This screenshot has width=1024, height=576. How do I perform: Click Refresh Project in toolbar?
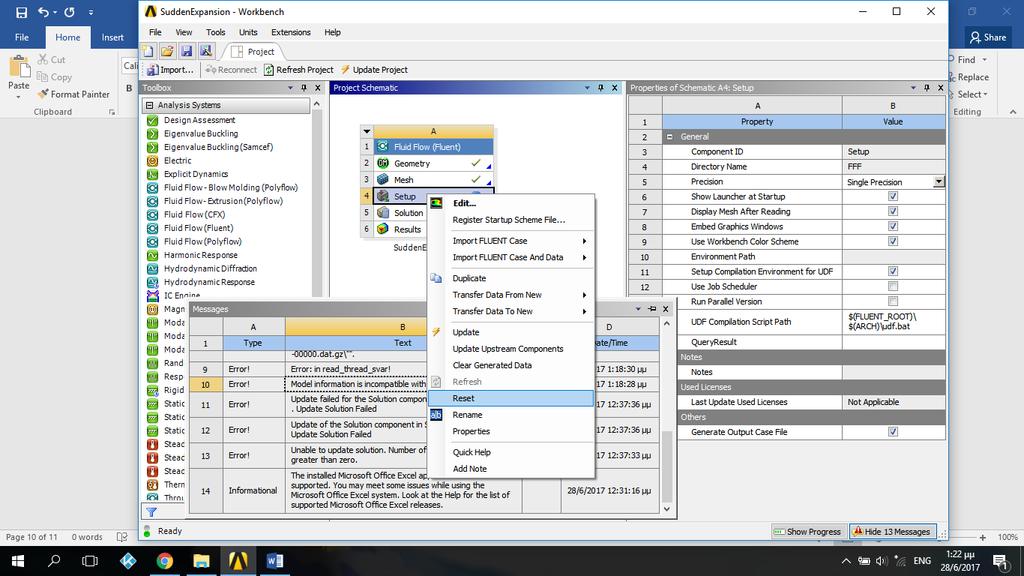pyautogui.click(x=298, y=70)
